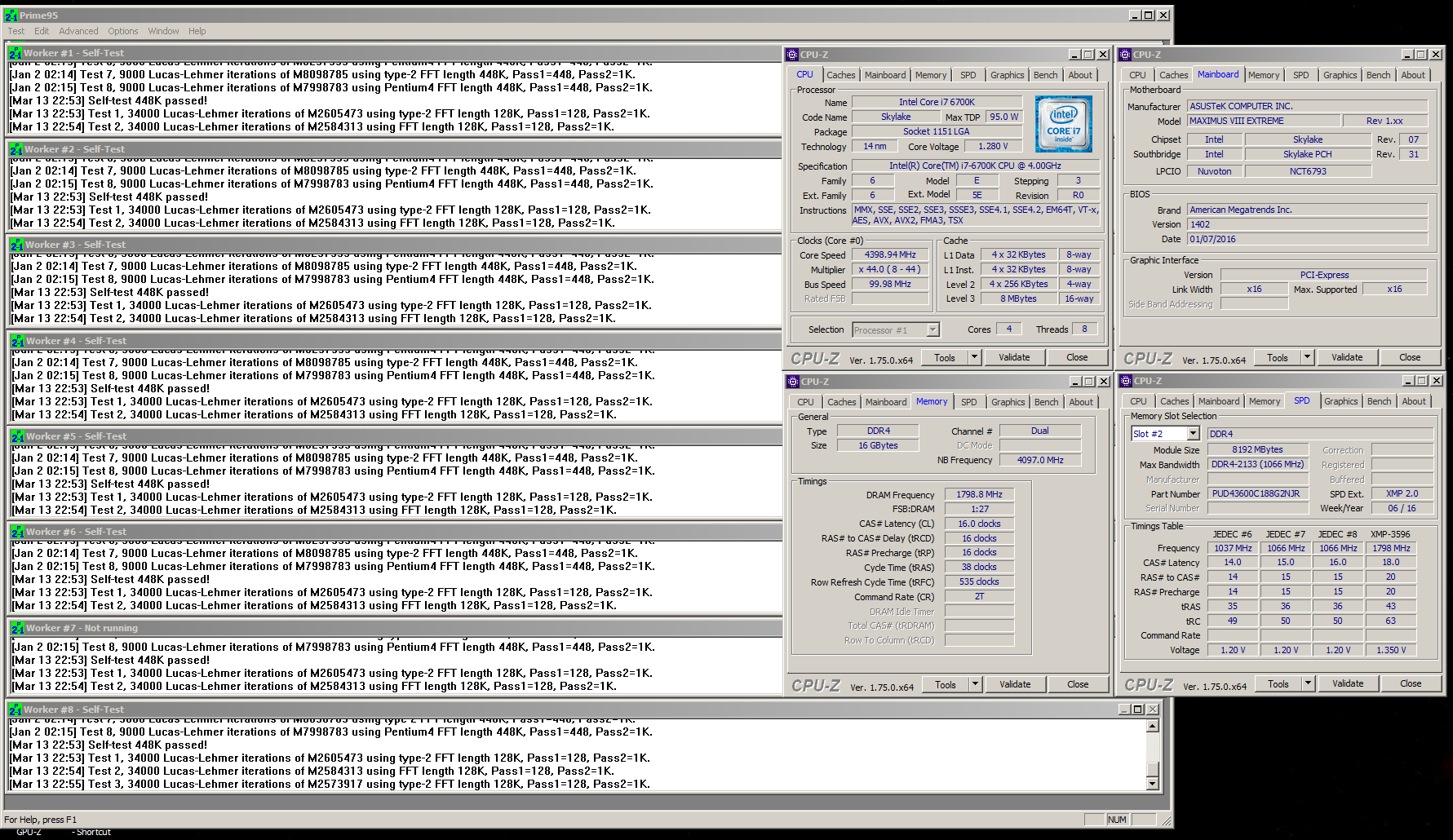Click the BIOS version 1402 field

tap(1308, 224)
